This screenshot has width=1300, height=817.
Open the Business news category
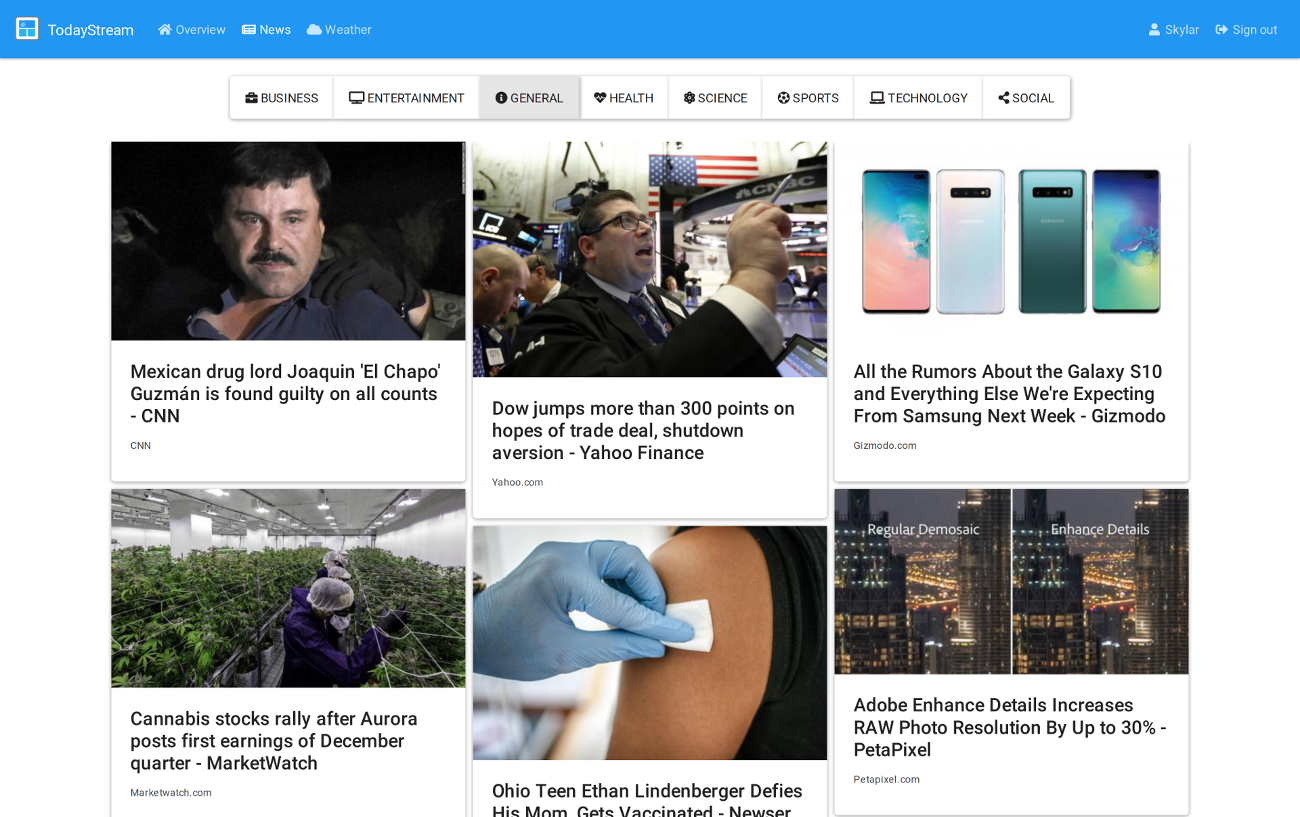pyautogui.click(x=282, y=98)
